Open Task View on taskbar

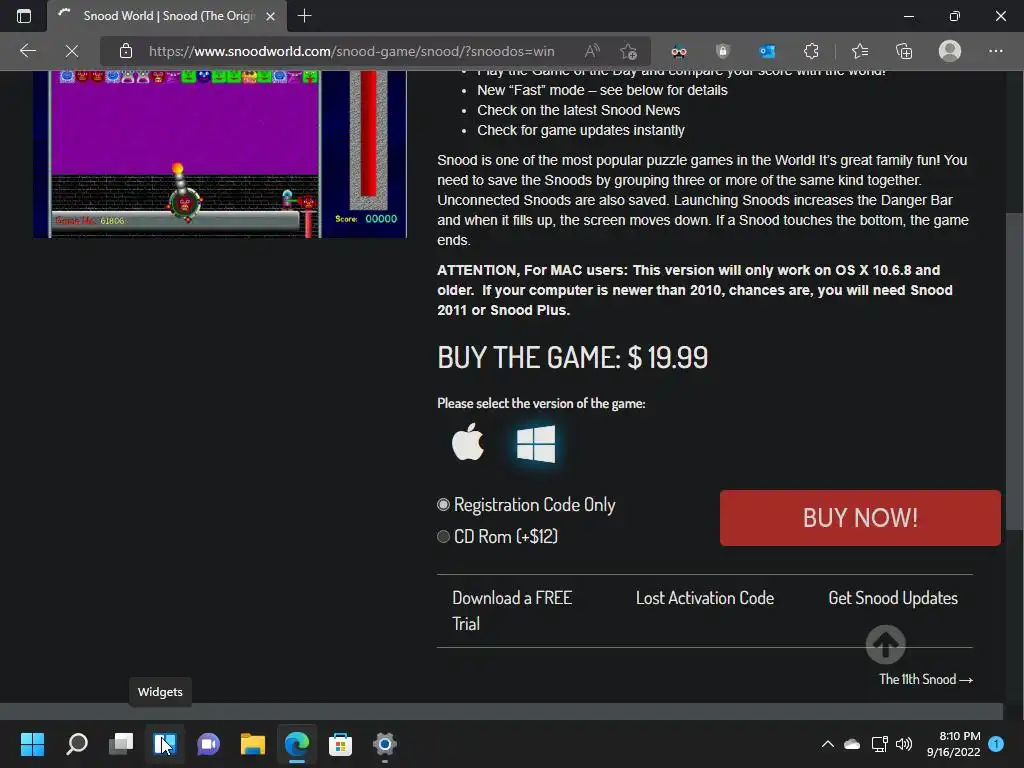click(121, 744)
